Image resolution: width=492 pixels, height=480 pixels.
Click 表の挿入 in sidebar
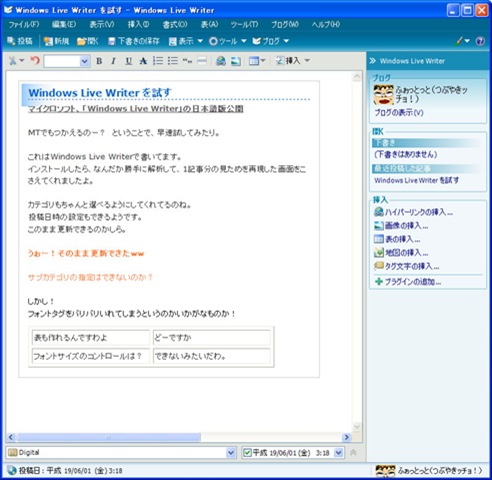(x=397, y=239)
